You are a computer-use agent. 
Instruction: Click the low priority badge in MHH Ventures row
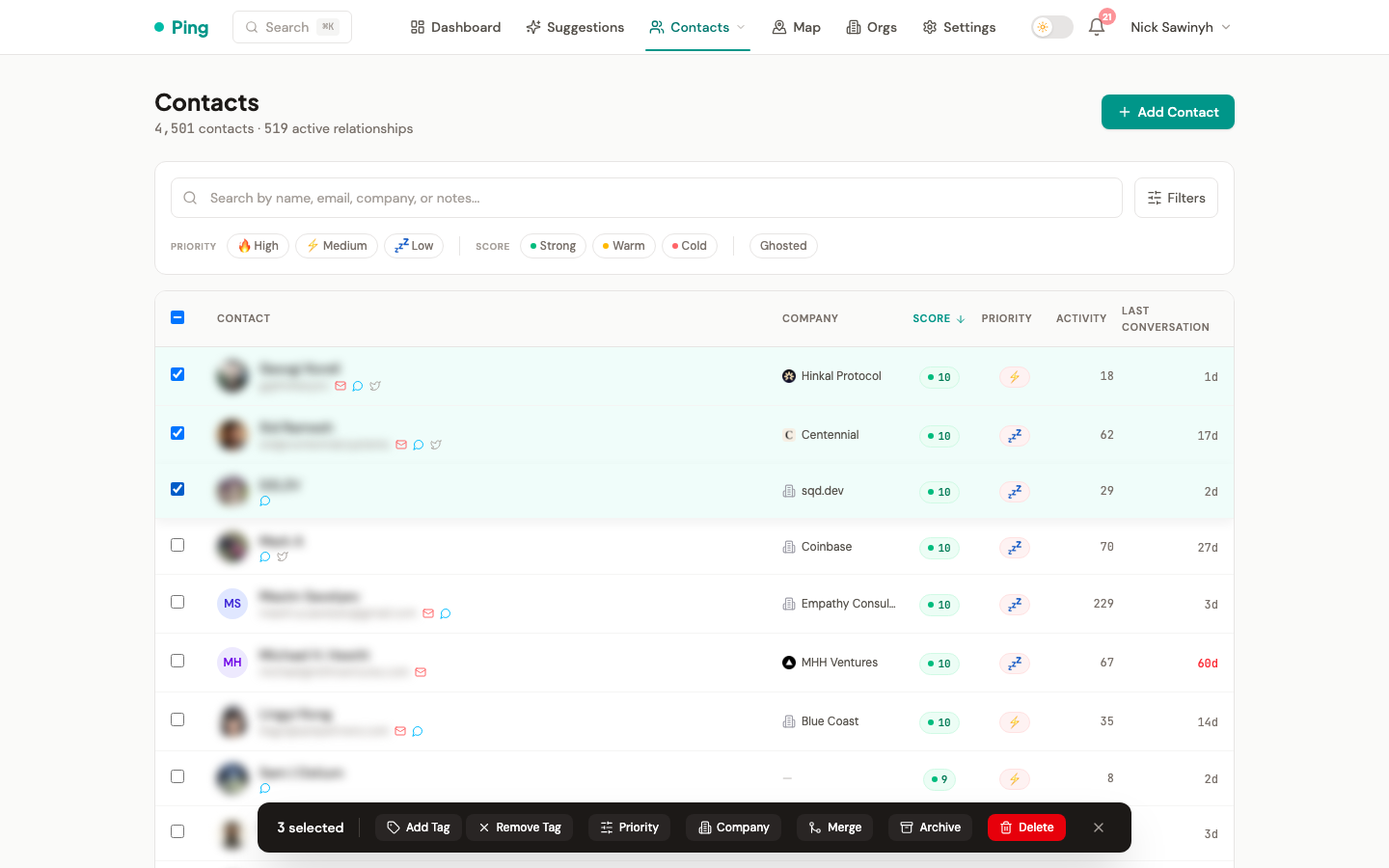coord(1015,664)
